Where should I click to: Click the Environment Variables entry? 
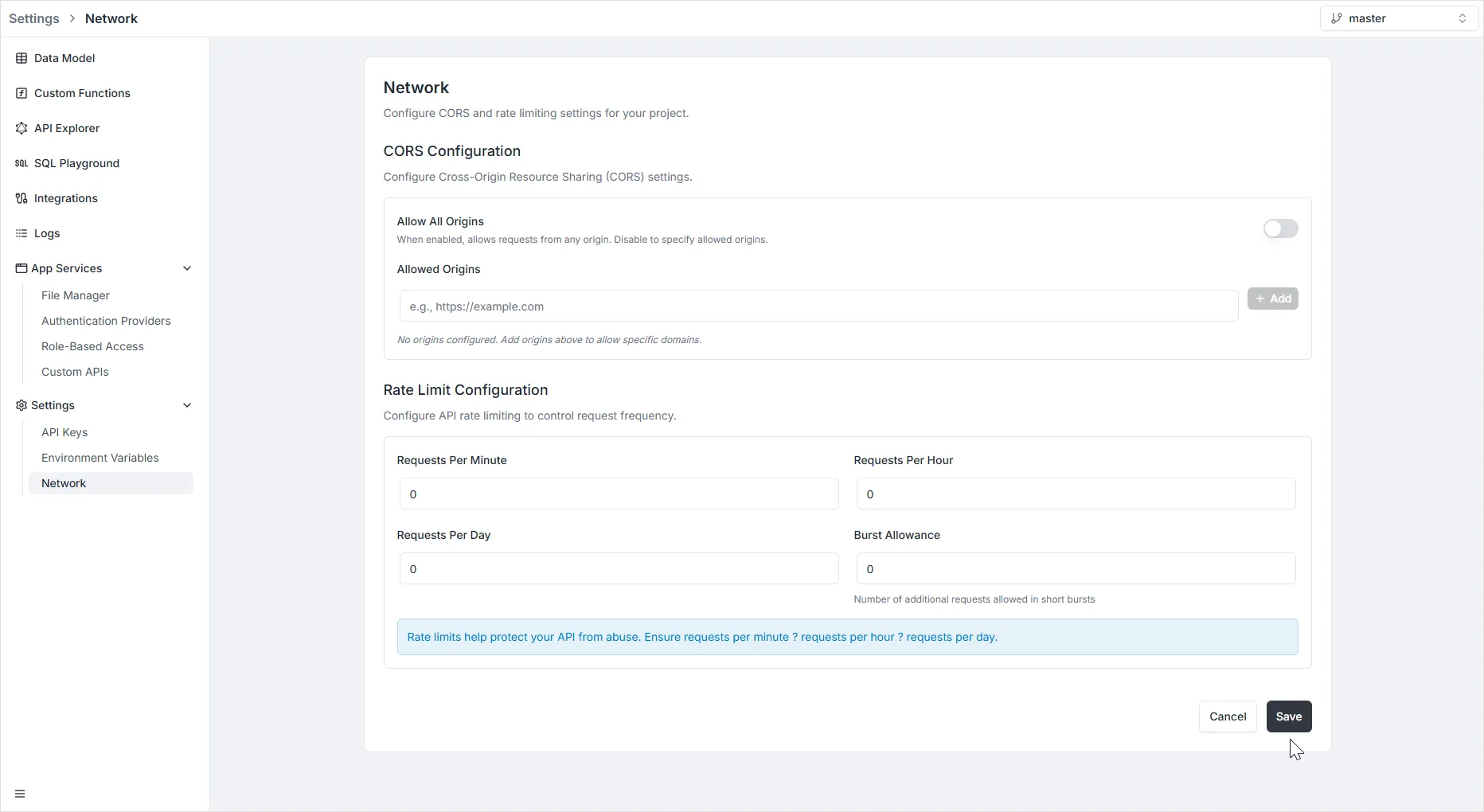(x=100, y=458)
